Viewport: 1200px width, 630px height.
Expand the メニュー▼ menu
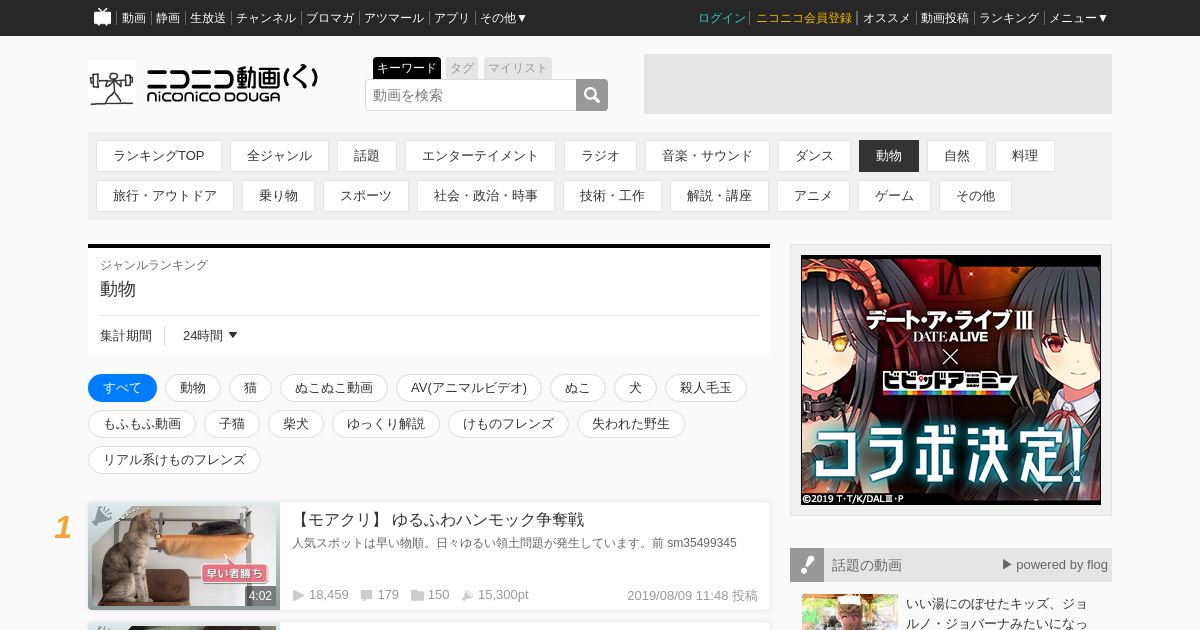(x=1078, y=18)
